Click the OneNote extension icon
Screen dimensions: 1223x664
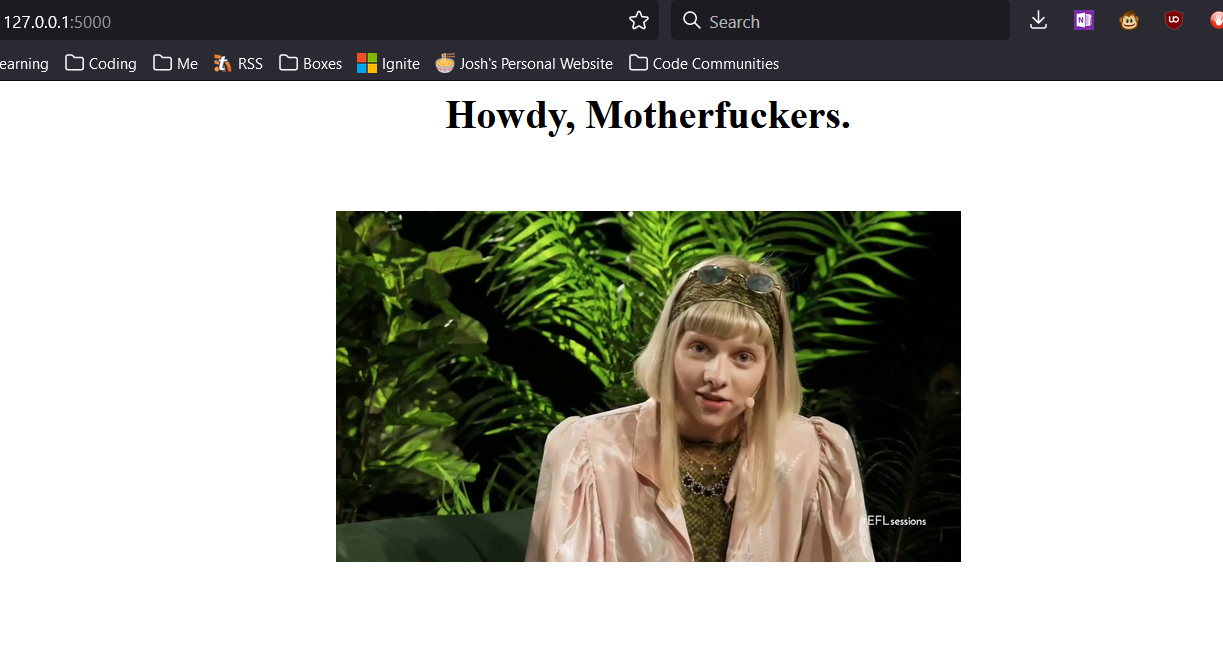pos(1084,20)
